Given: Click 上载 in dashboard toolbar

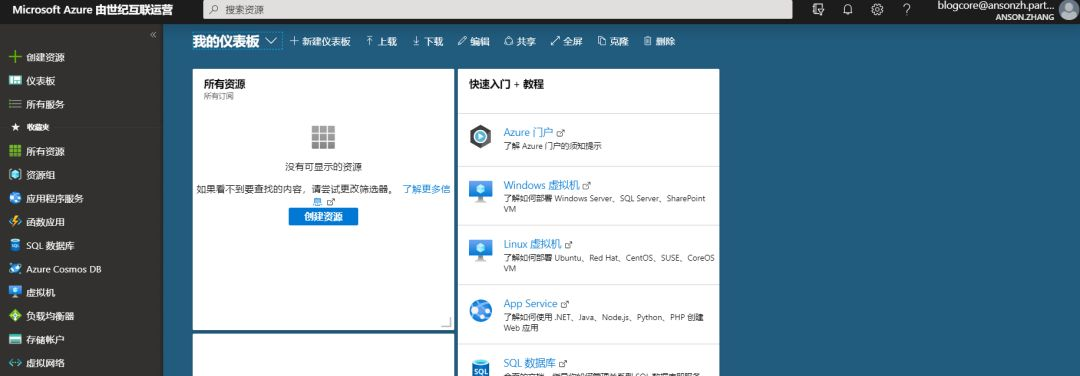Looking at the screenshot, I should [x=381, y=41].
